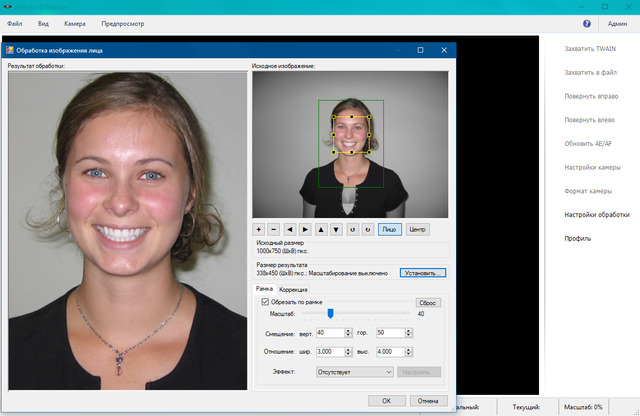
Task: Click 'Настройки камеры' in side panel
Action: [592, 167]
